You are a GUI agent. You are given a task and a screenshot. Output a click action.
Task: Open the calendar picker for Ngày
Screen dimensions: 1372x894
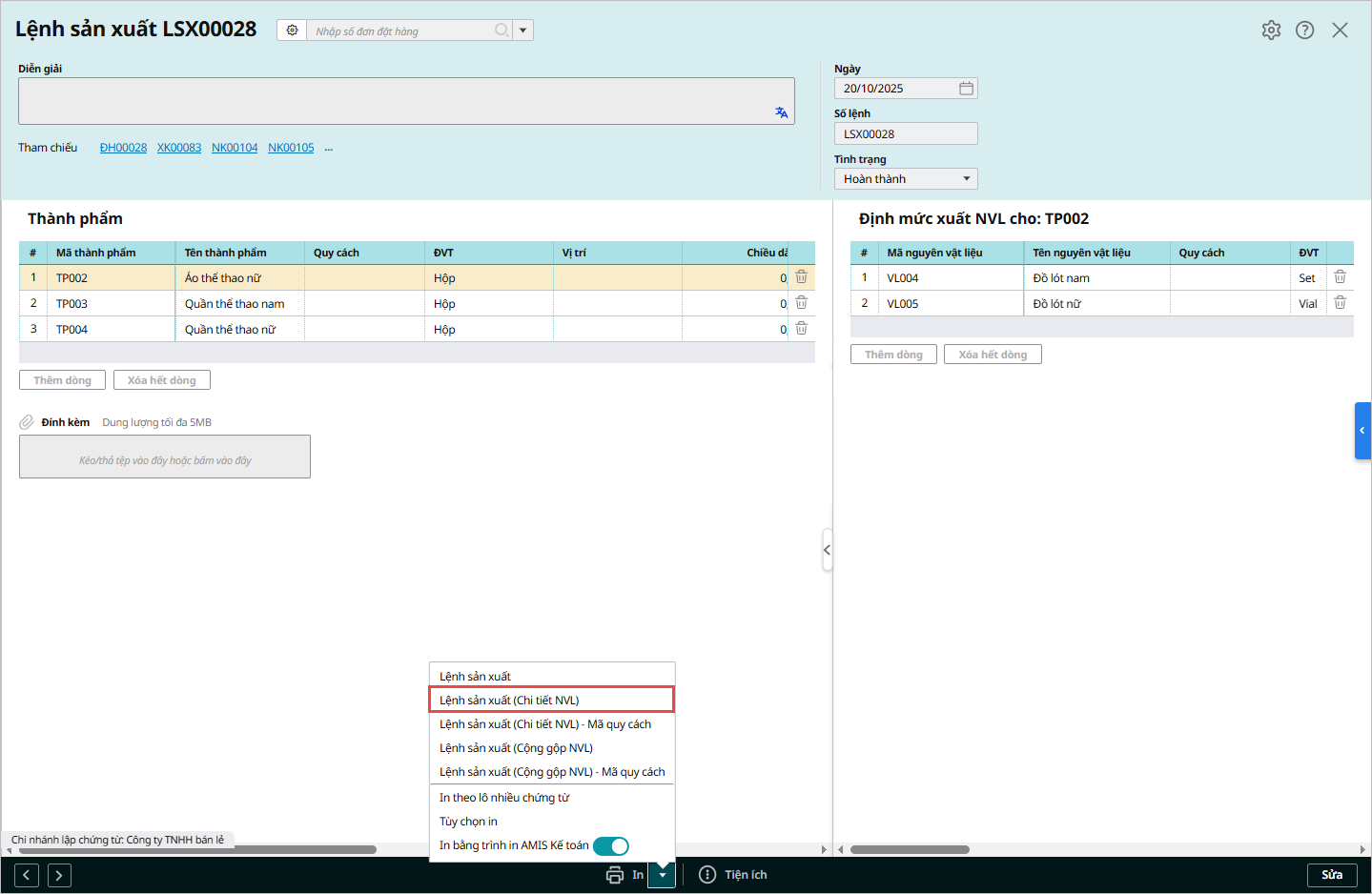point(966,89)
